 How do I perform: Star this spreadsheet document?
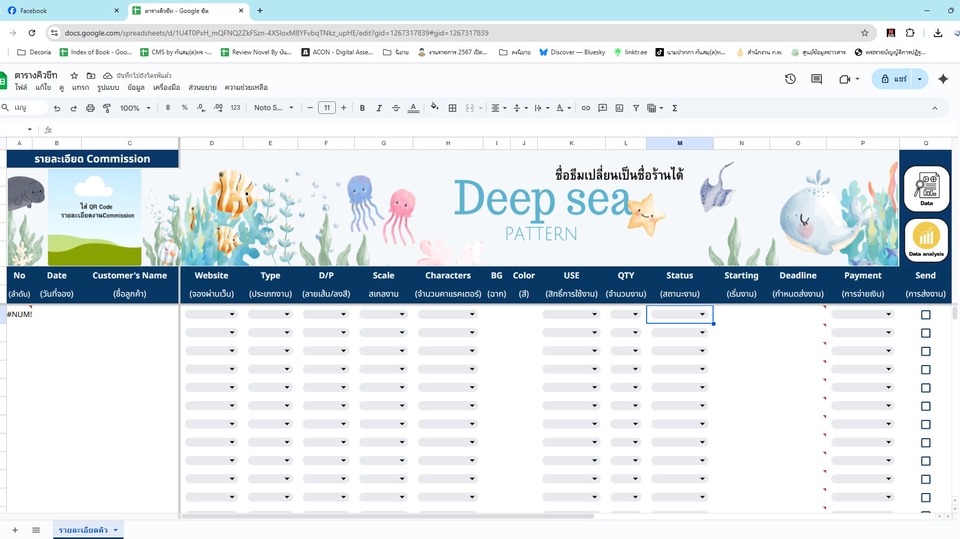[74, 76]
